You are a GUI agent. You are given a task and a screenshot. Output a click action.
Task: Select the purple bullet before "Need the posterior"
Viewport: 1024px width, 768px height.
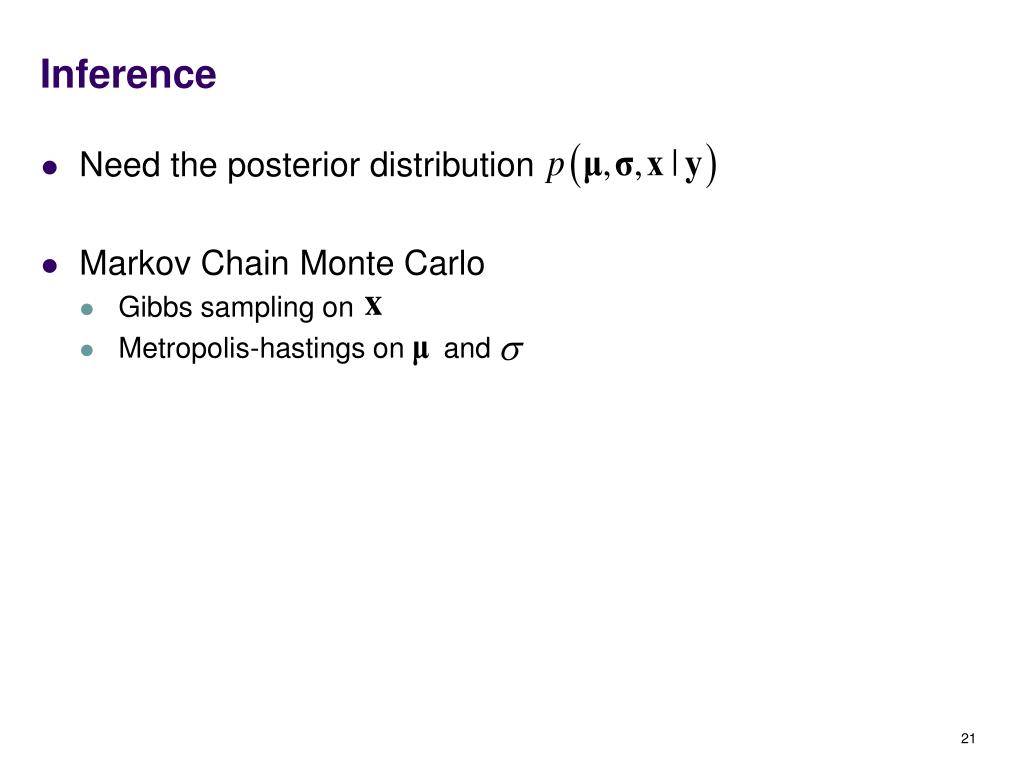coord(50,168)
